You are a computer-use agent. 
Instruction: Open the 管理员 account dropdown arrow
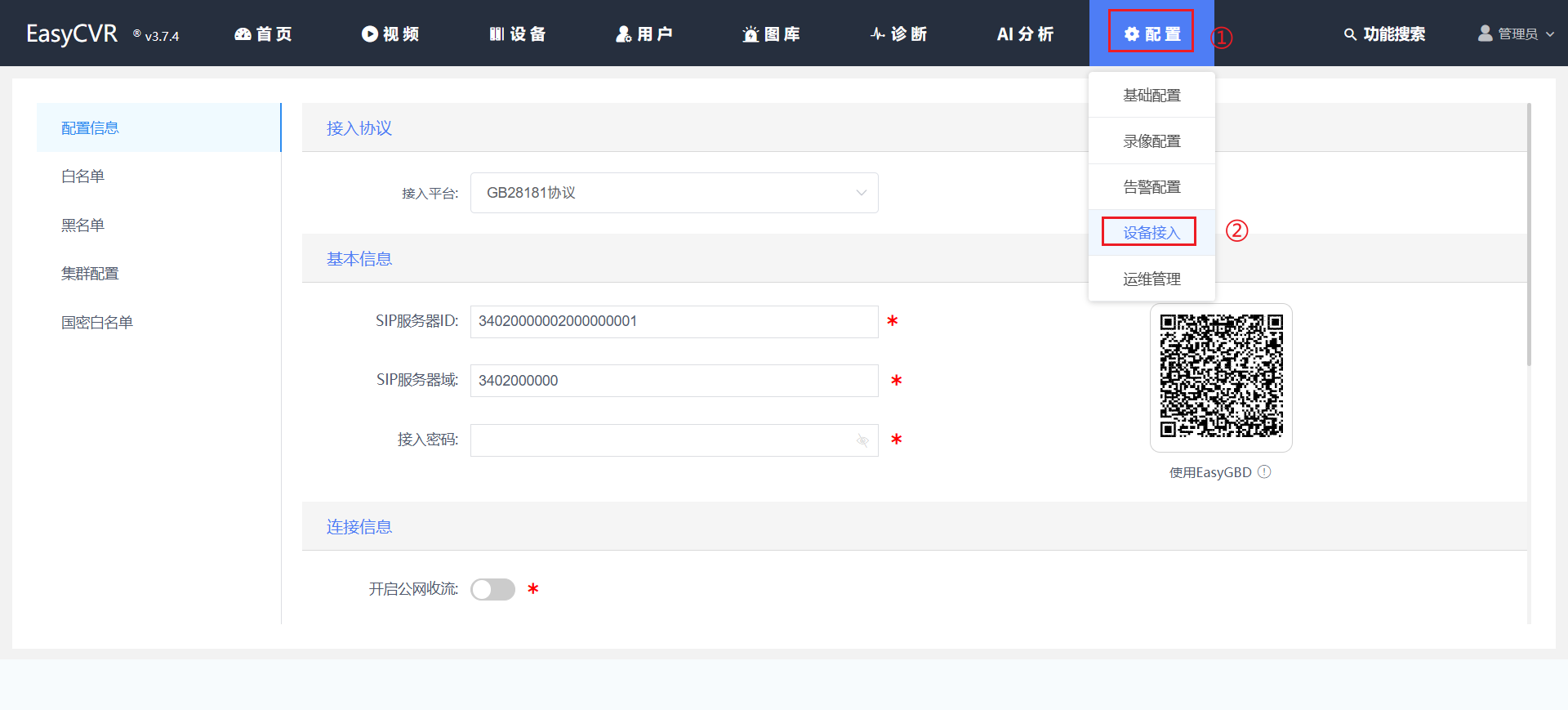click(x=1550, y=34)
